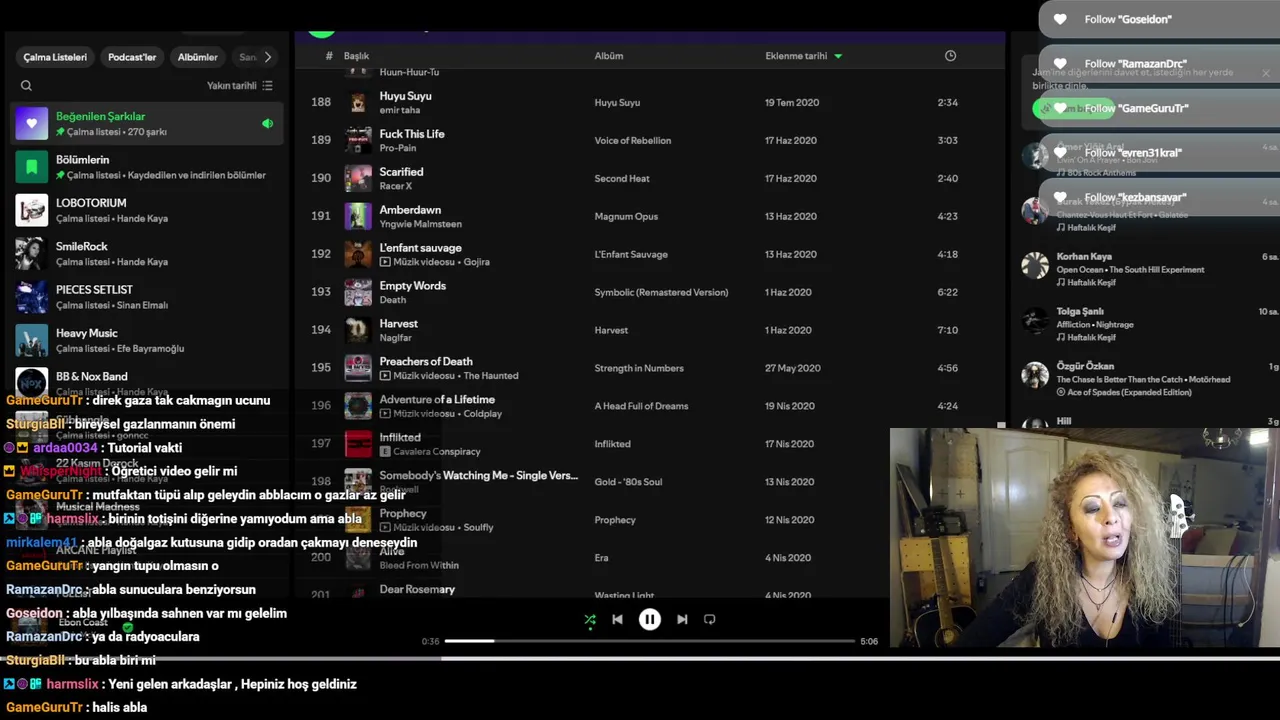1280x720 pixels.
Task: Open search in library sidebar
Action: point(27,86)
